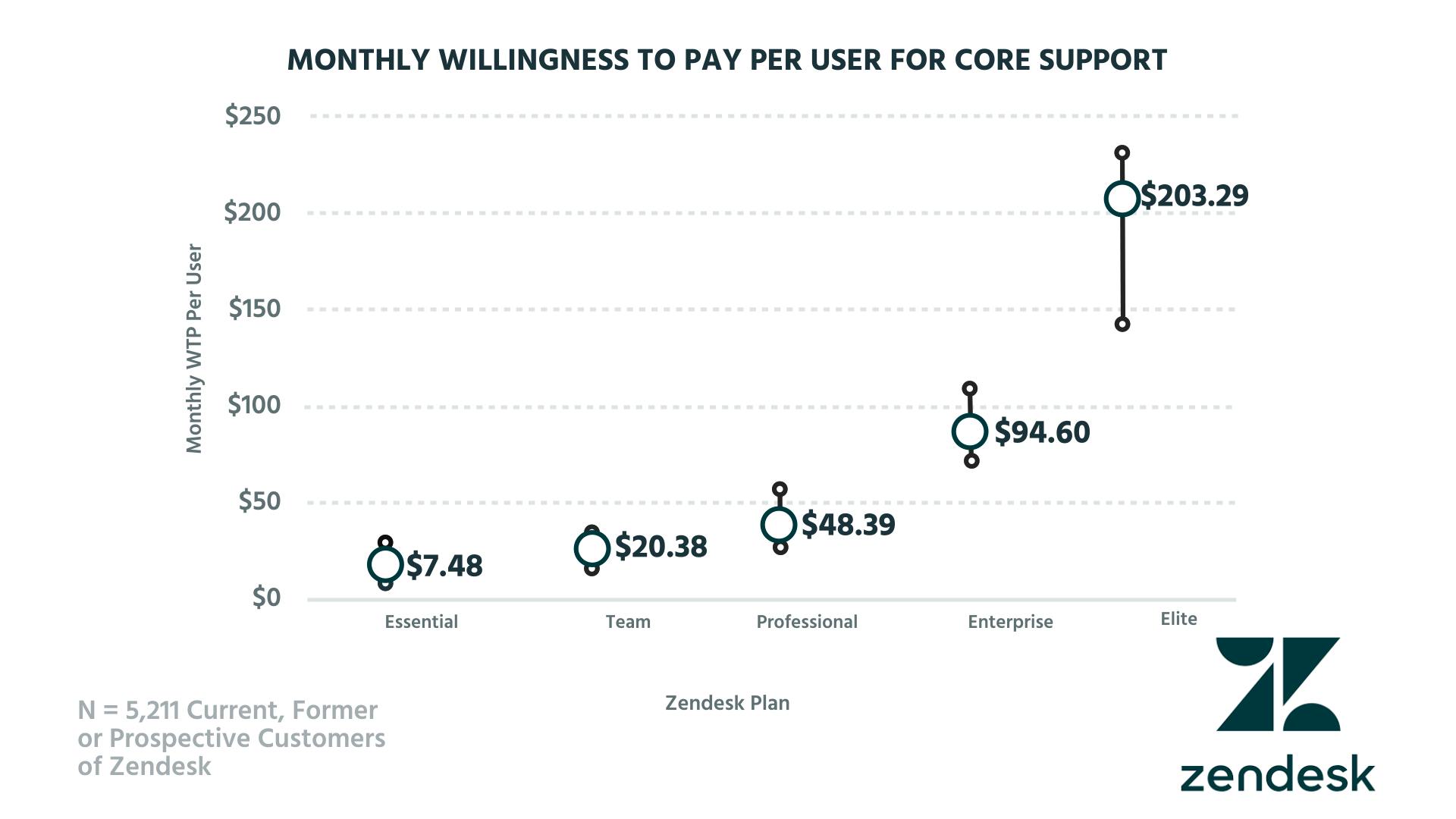1456x819 pixels.
Task: Click the $7.48 price label
Action: pyautogui.click(x=444, y=566)
